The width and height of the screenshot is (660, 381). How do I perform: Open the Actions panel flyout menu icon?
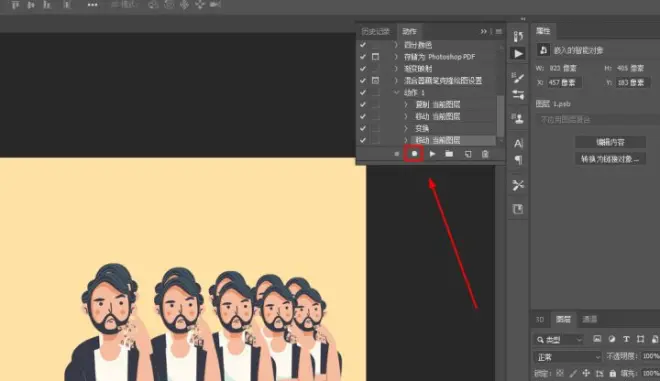tap(499, 32)
